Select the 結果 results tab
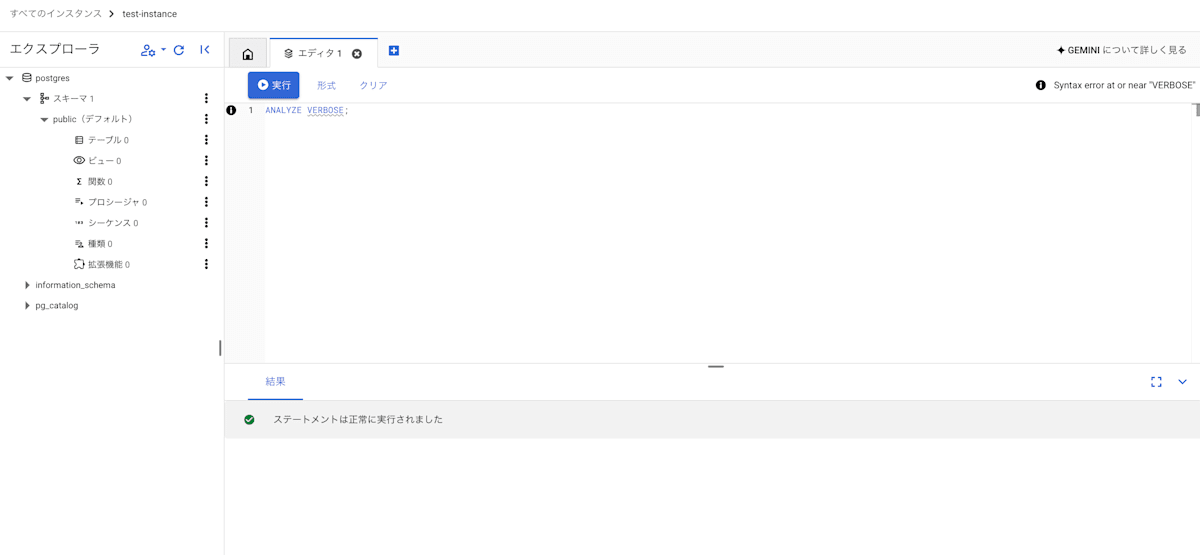Image resolution: width=1200 pixels, height=555 pixels. click(x=275, y=382)
